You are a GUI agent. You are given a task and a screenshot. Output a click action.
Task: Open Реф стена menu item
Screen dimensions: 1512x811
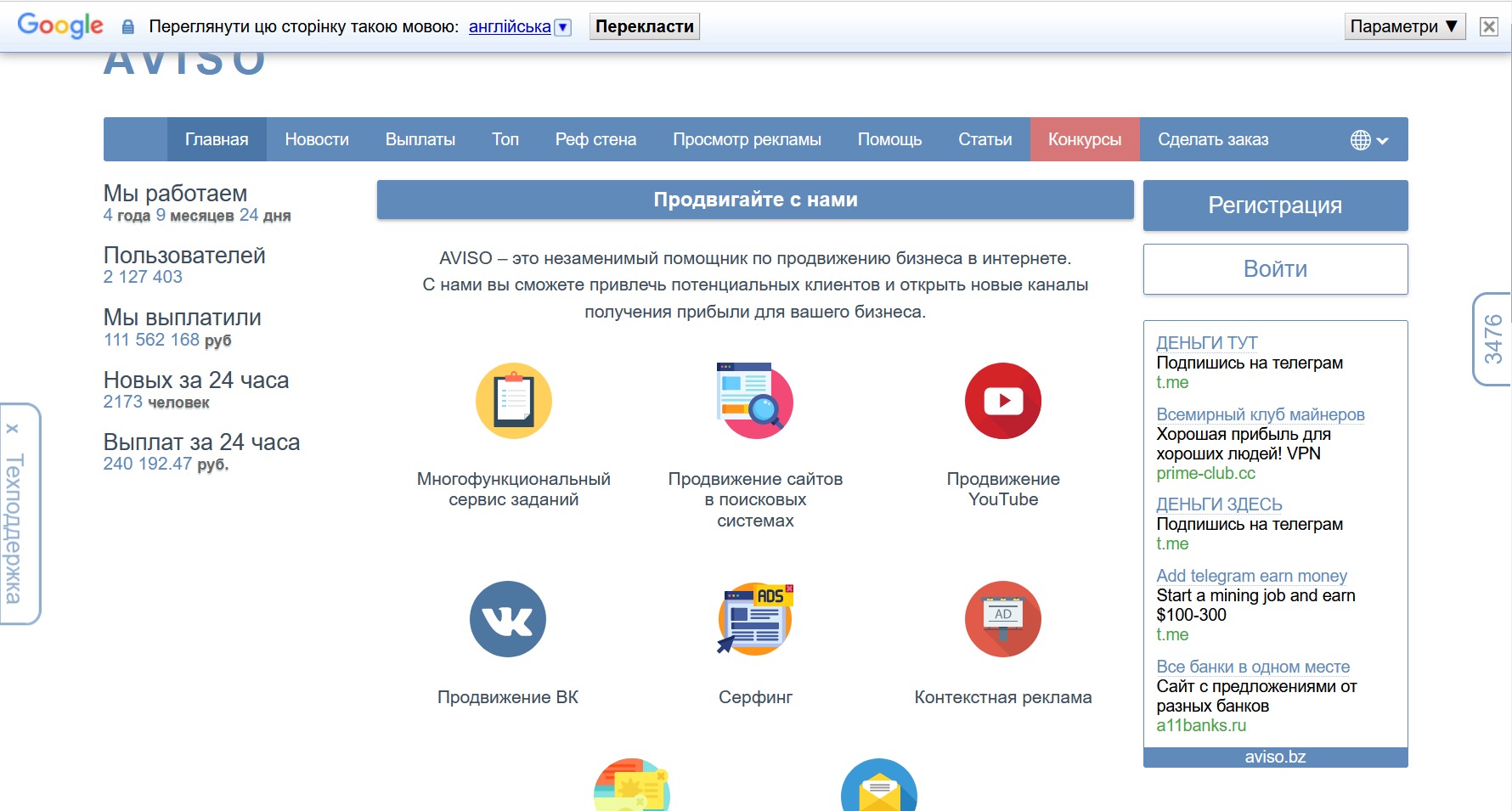[595, 139]
